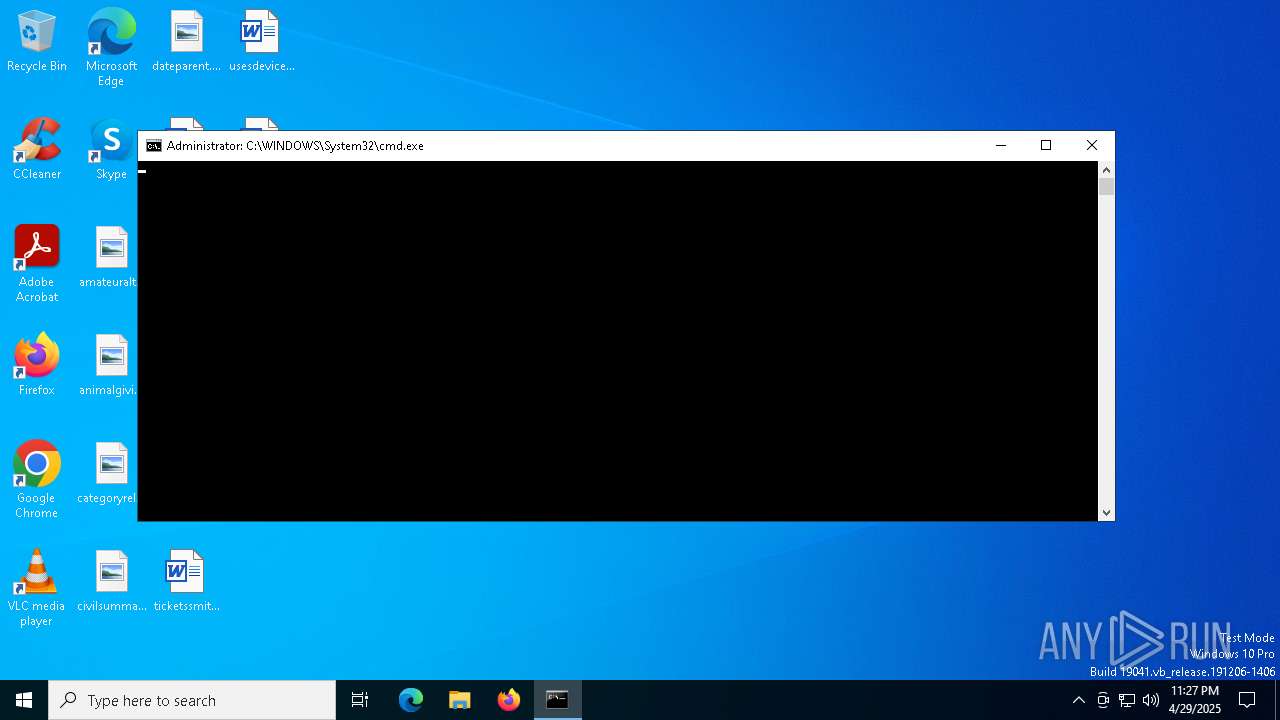Minimize the cmd.exe window
Screen dimensions: 1280x720
pos(1001,146)
